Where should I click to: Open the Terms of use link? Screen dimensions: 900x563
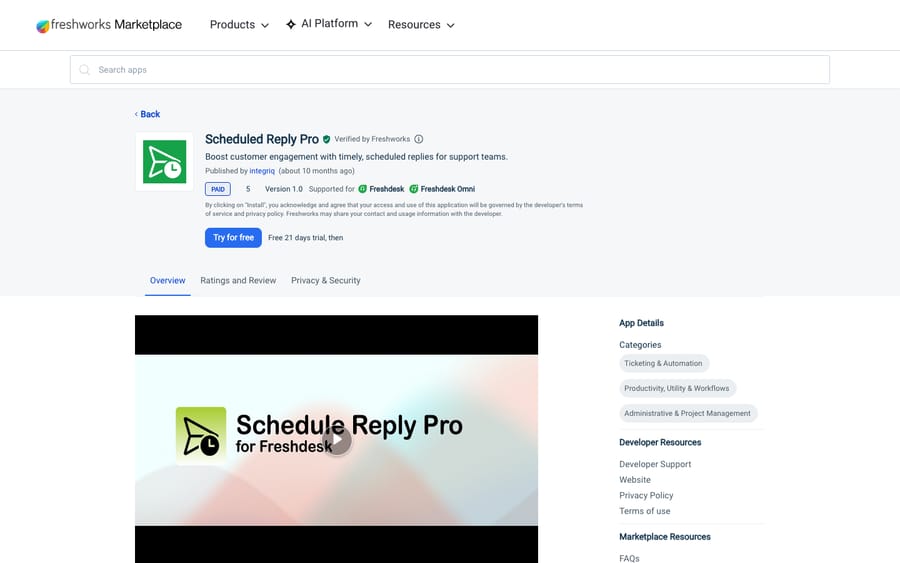(645, 511)
